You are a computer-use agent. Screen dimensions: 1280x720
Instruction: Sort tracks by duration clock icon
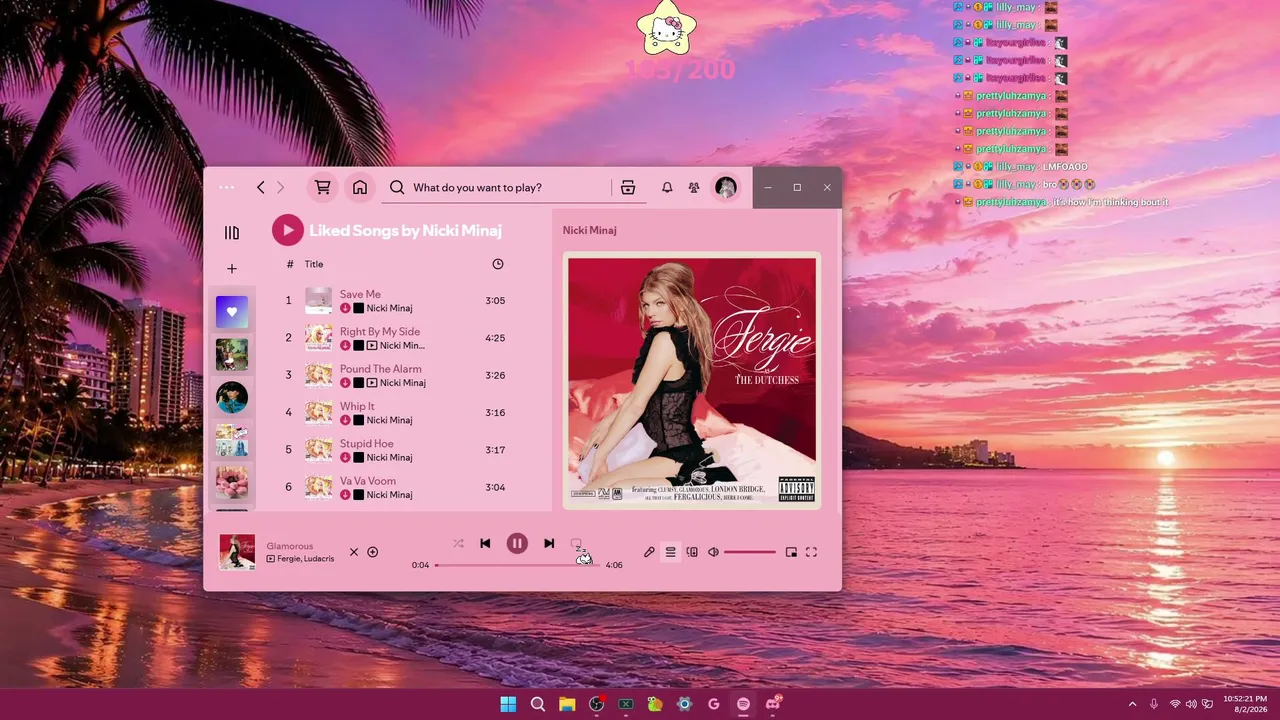(498, 264)
